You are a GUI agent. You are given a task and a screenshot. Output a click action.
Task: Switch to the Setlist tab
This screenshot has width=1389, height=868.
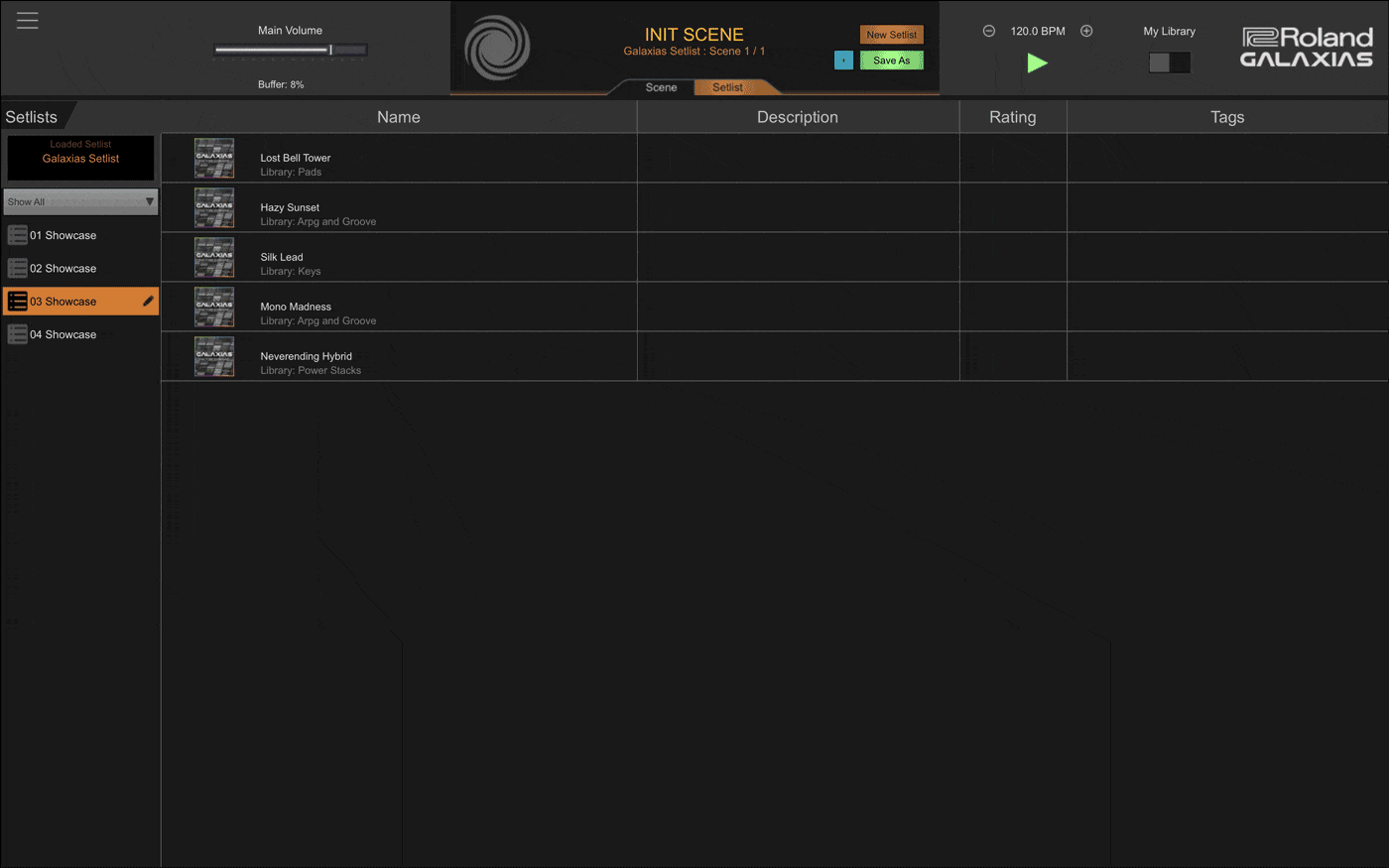727,87
